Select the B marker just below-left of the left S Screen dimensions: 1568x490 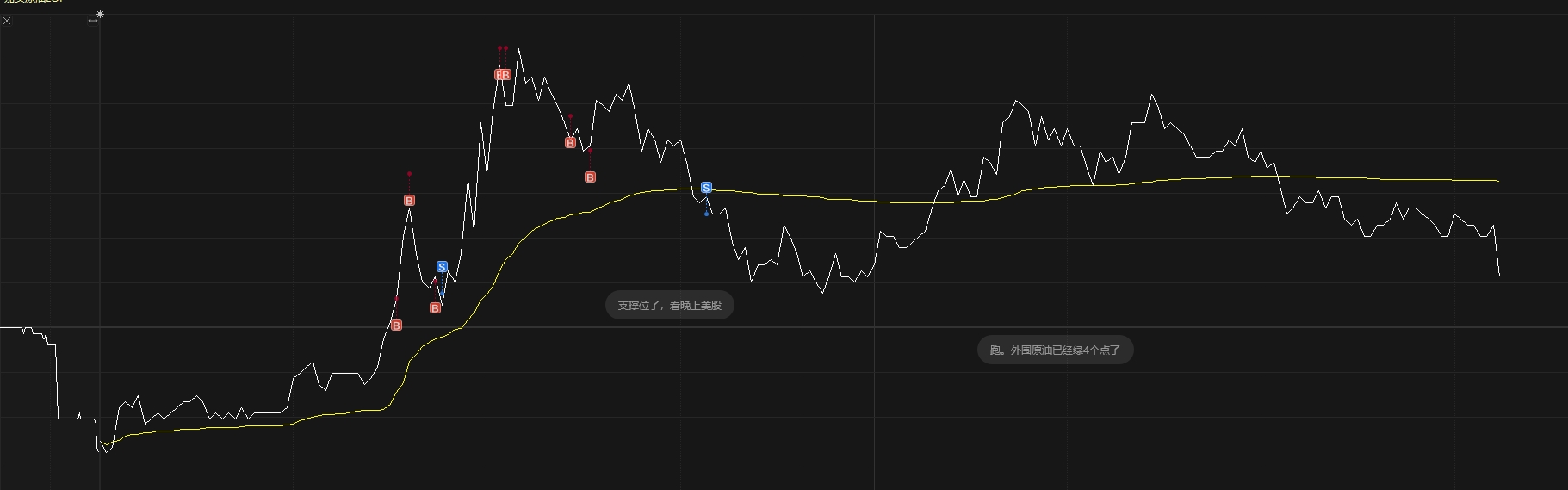click(435, 308)
